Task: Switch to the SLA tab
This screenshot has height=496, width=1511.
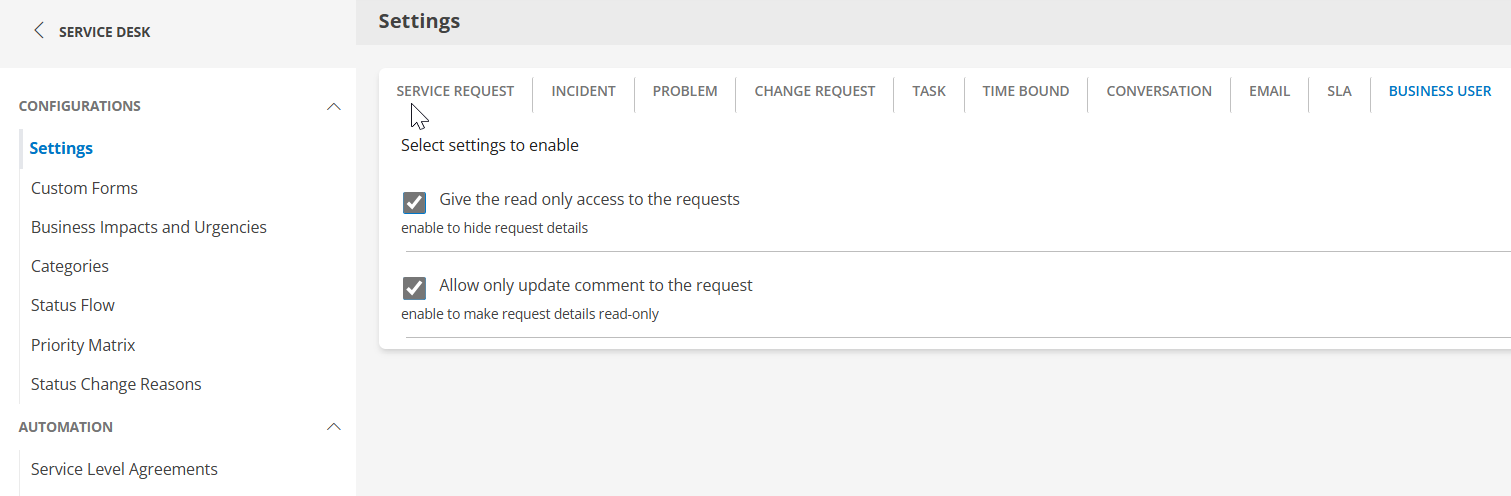Action: point(1339,91)
